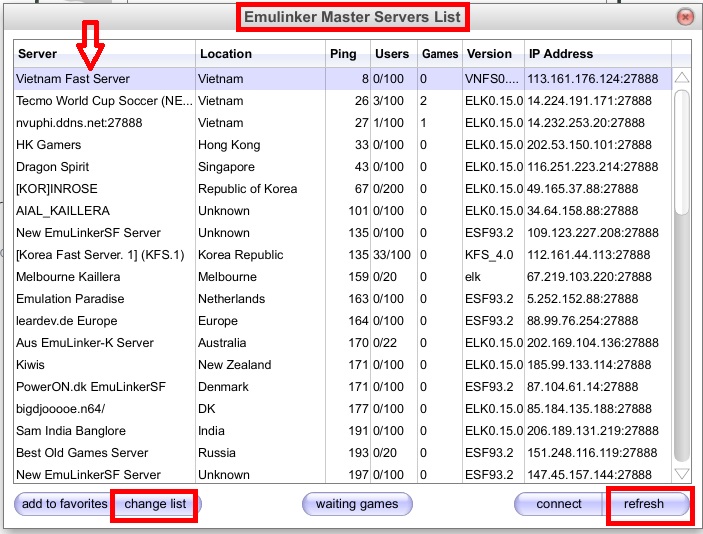Select nvuphi.ddns.net:27888 server
Image resolution: width=703 pixels, height=534 pixels.
343,123
